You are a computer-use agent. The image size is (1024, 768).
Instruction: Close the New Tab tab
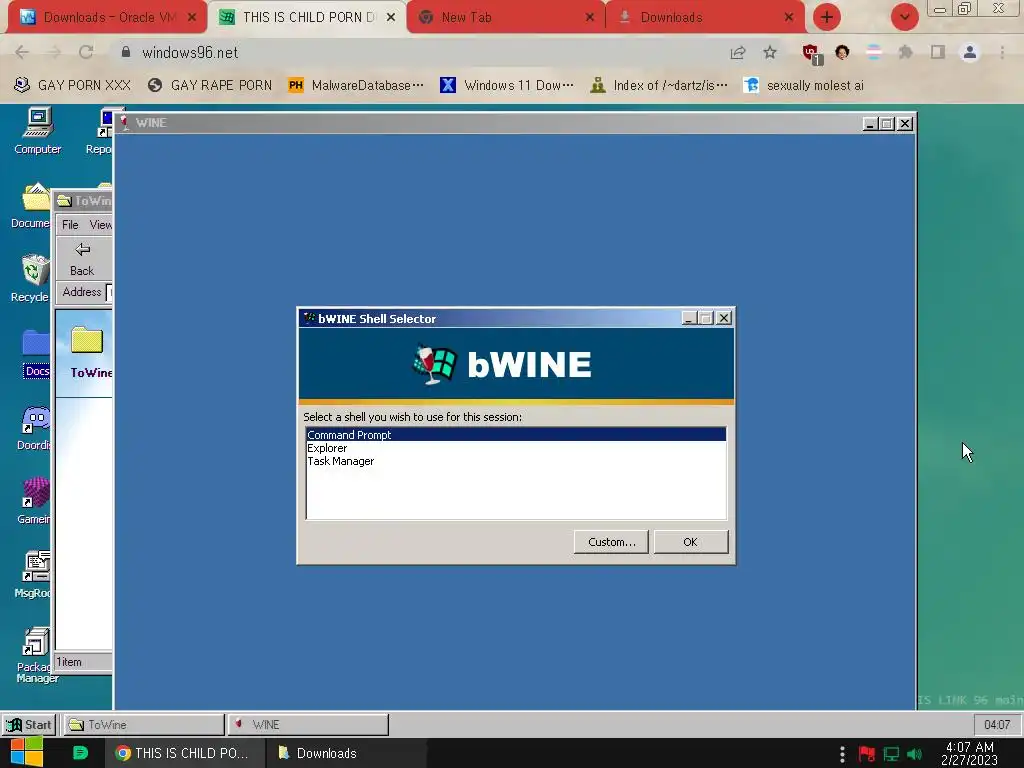click(590, 18)
